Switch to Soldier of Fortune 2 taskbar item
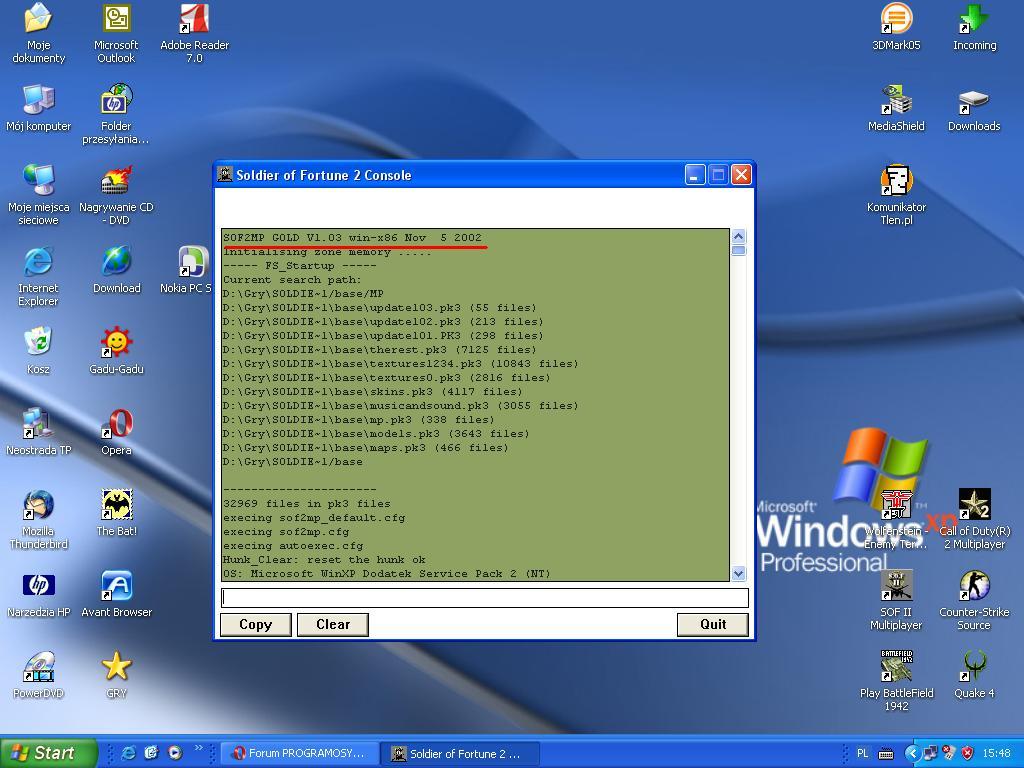Viewport: 1024px width, 768px height. (460, 753)
